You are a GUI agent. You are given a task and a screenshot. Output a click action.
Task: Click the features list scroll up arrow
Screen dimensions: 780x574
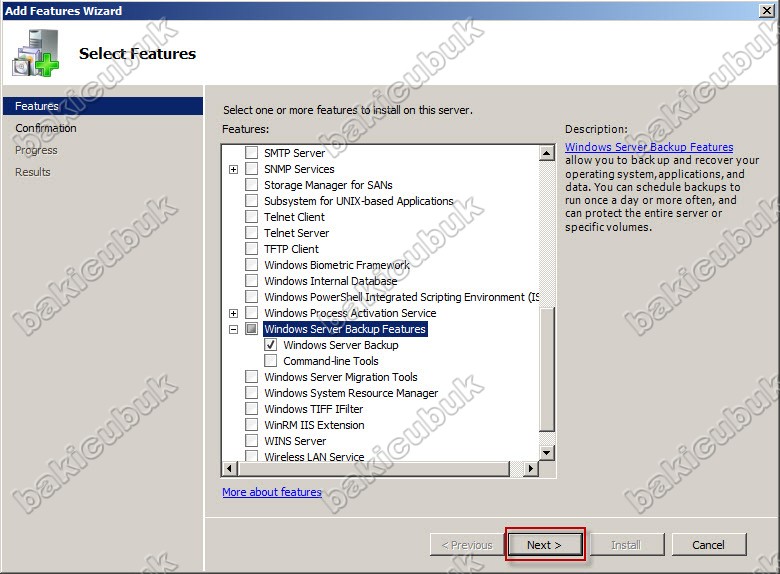click(547, 153)
